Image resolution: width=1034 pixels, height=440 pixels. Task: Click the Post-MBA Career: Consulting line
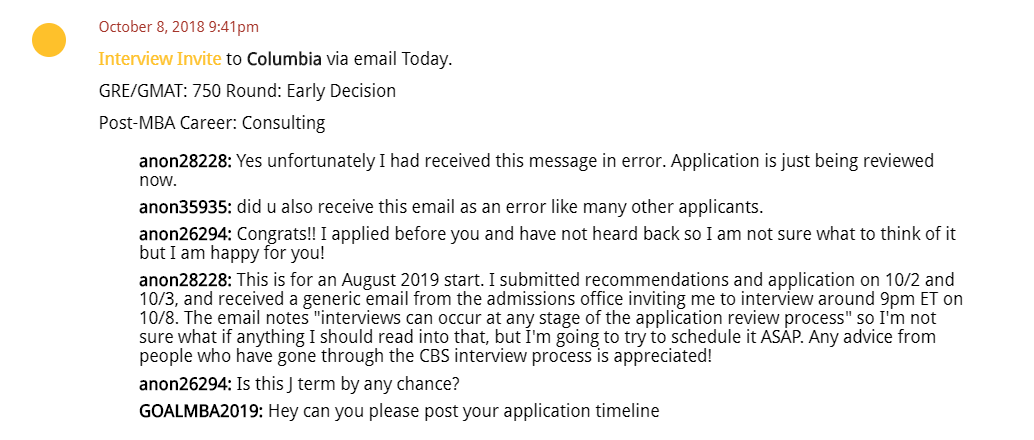point(212,123)
